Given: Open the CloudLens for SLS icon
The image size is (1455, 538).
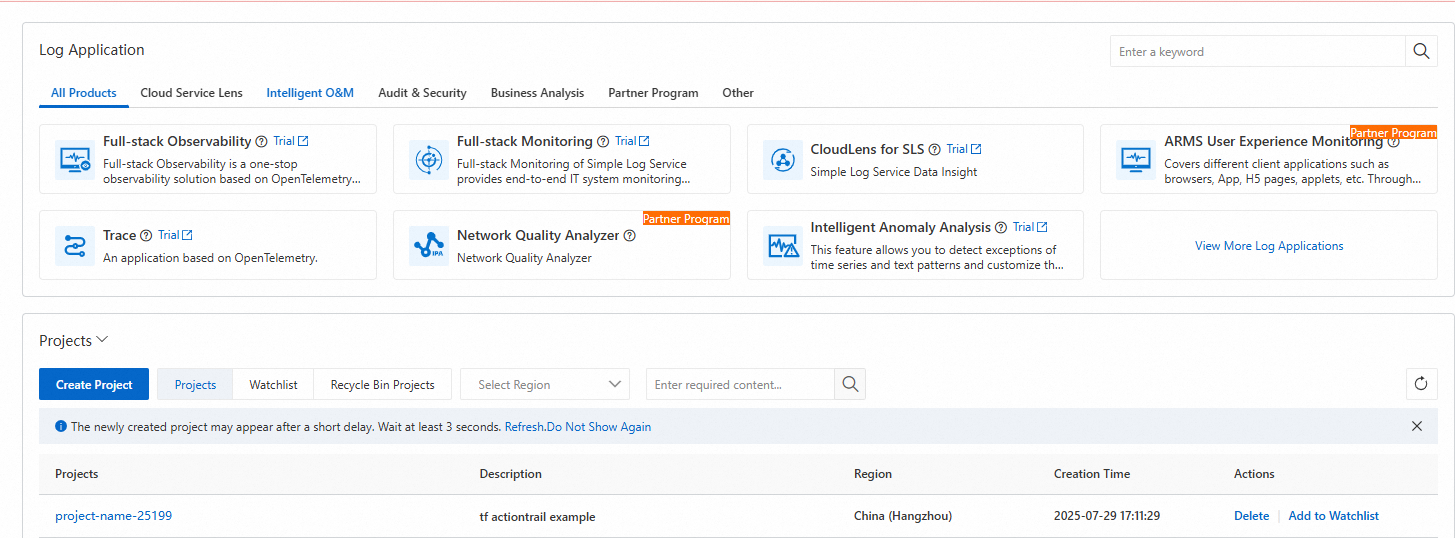Looking at the screenshot, I should coord(783,159).
